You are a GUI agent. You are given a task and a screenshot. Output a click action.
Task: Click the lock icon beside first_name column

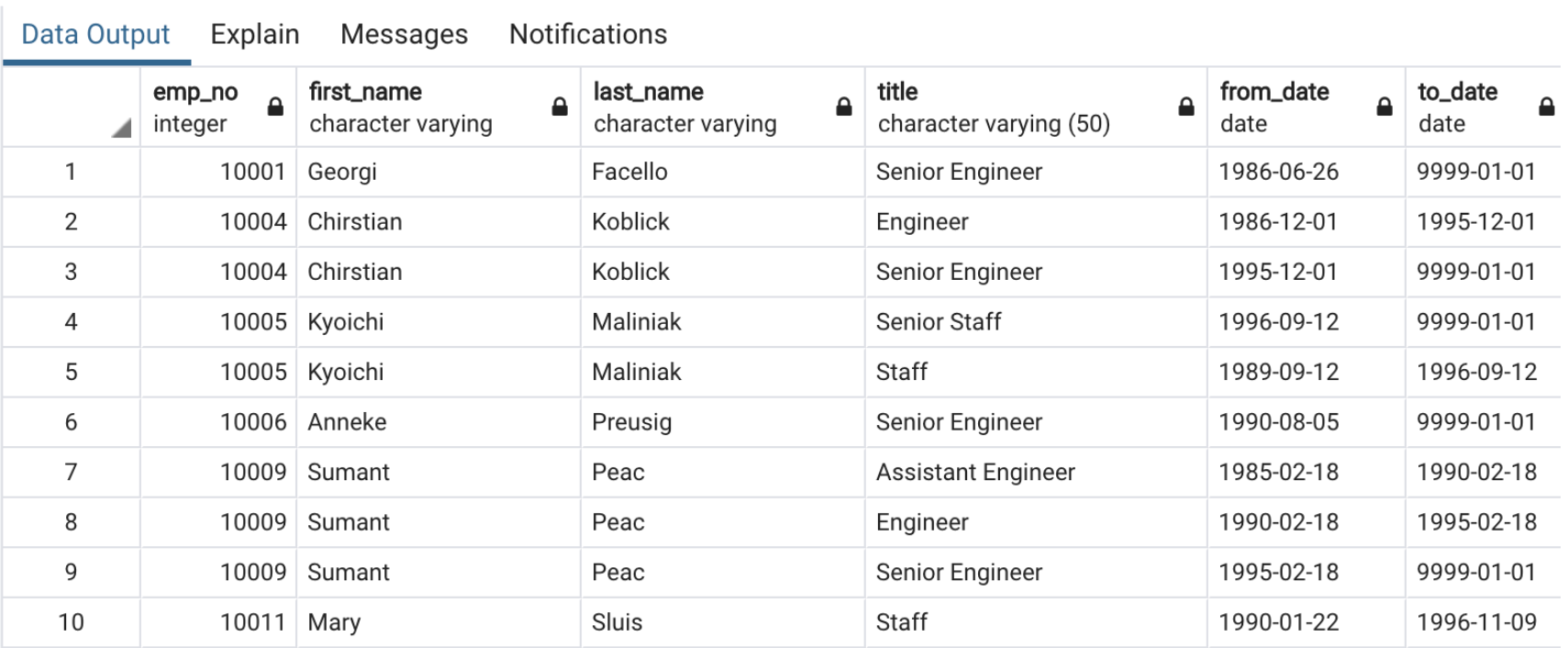pos(559,106)
